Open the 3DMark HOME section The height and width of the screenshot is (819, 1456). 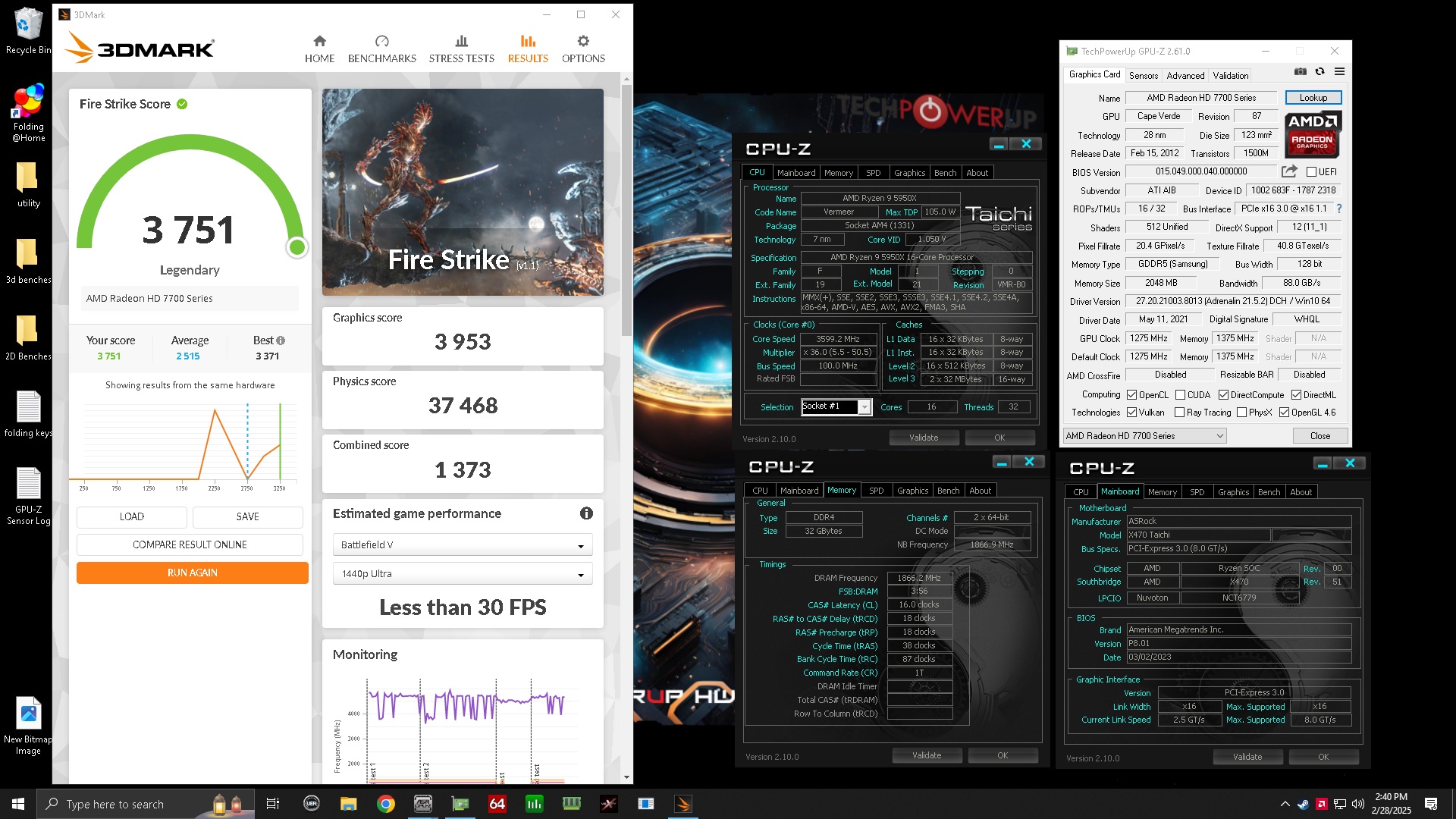click(319, 49)
